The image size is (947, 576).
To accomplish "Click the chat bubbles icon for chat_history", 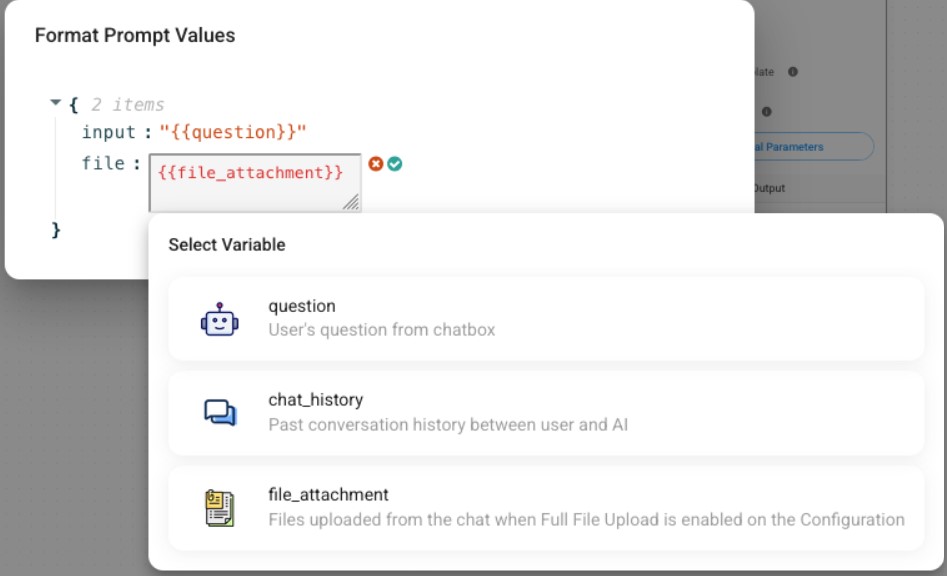I will coord(219,412).
